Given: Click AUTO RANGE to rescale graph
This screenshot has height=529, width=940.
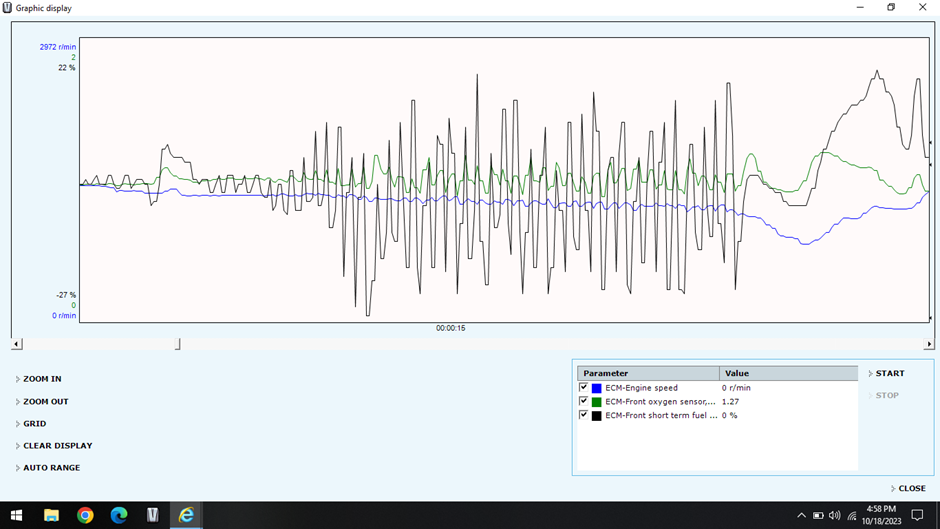Looking at the screenshot, I should [51, 468].
